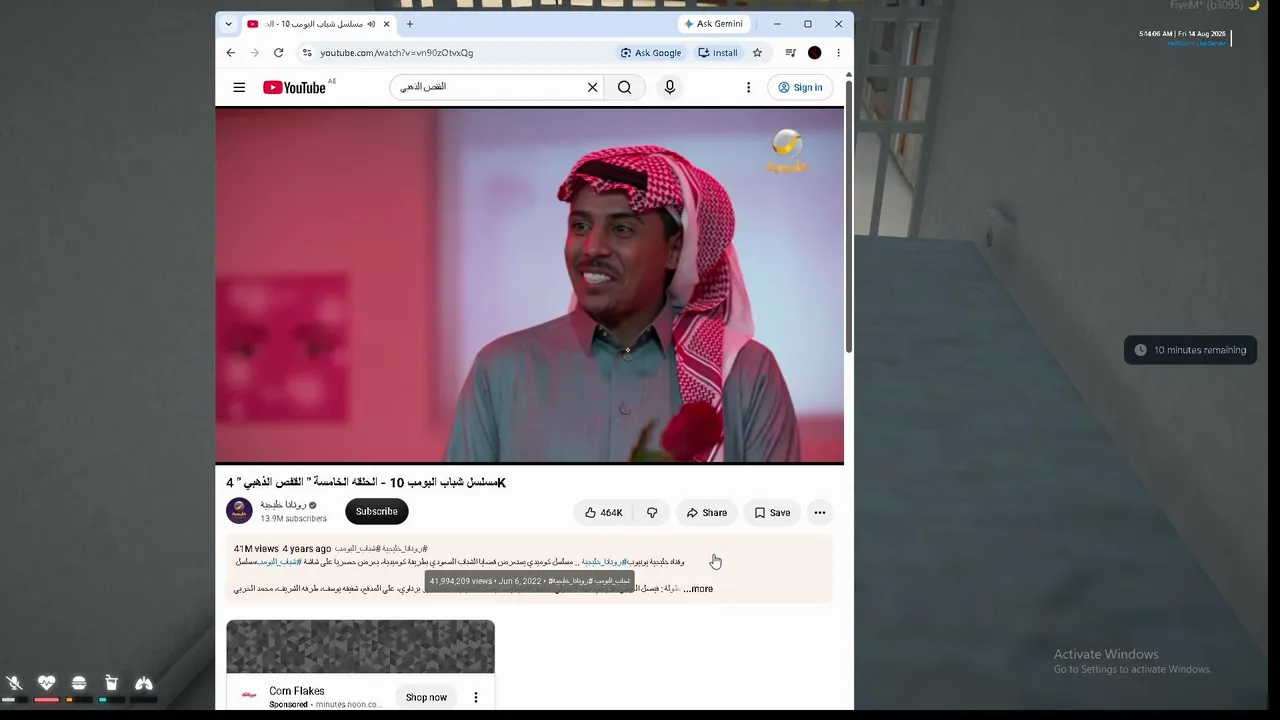Click the browser page scrollbar
1280x720 pixels.
[x=849, y=215]
